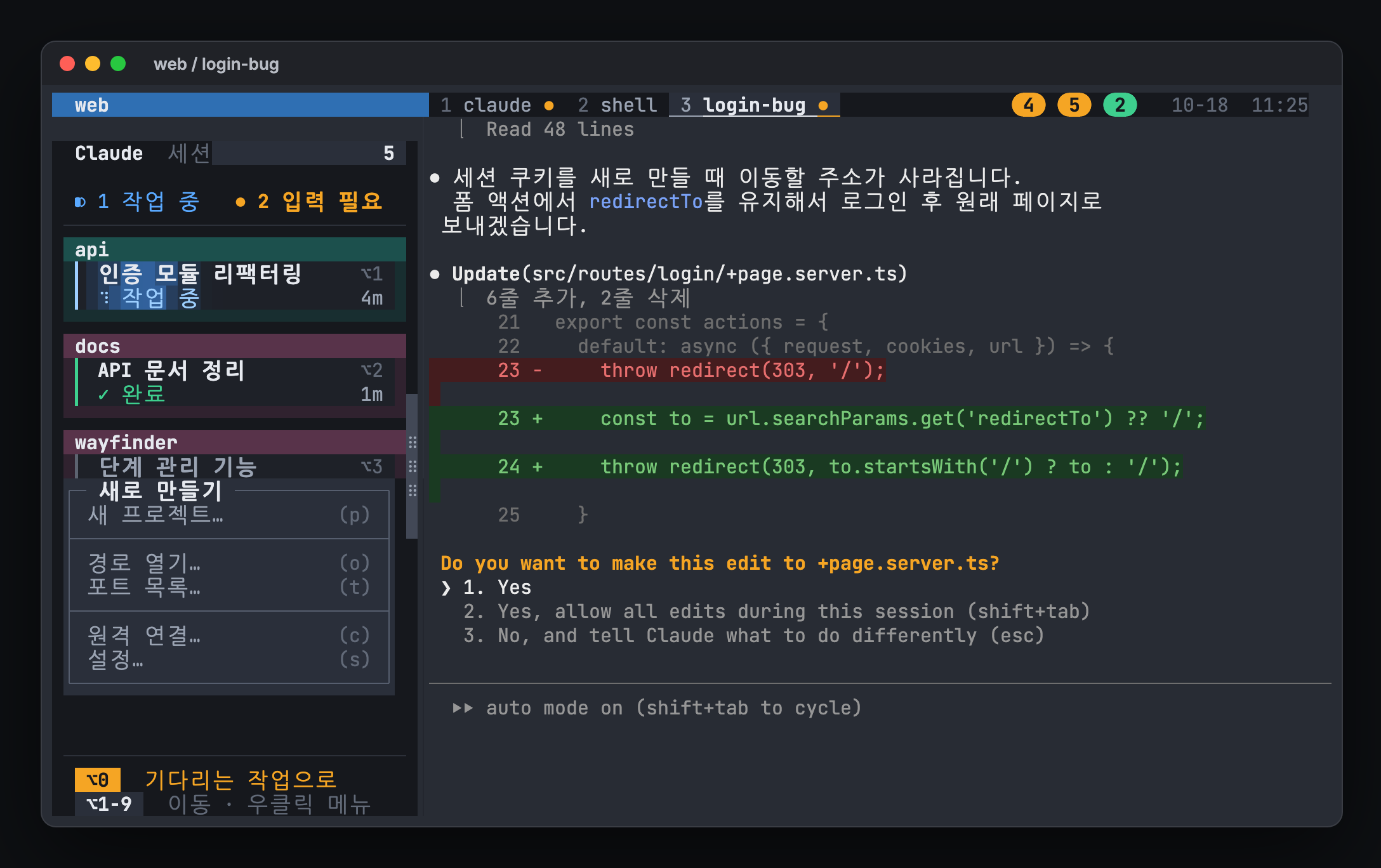Click the spinner icon beside 작업 중 in api
This screenshot has width=1381, height=868.
[x=104, y=298]
